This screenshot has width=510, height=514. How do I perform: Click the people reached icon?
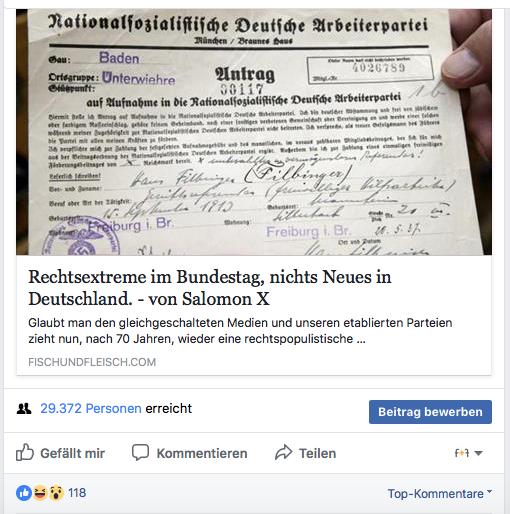pos(24,408)
